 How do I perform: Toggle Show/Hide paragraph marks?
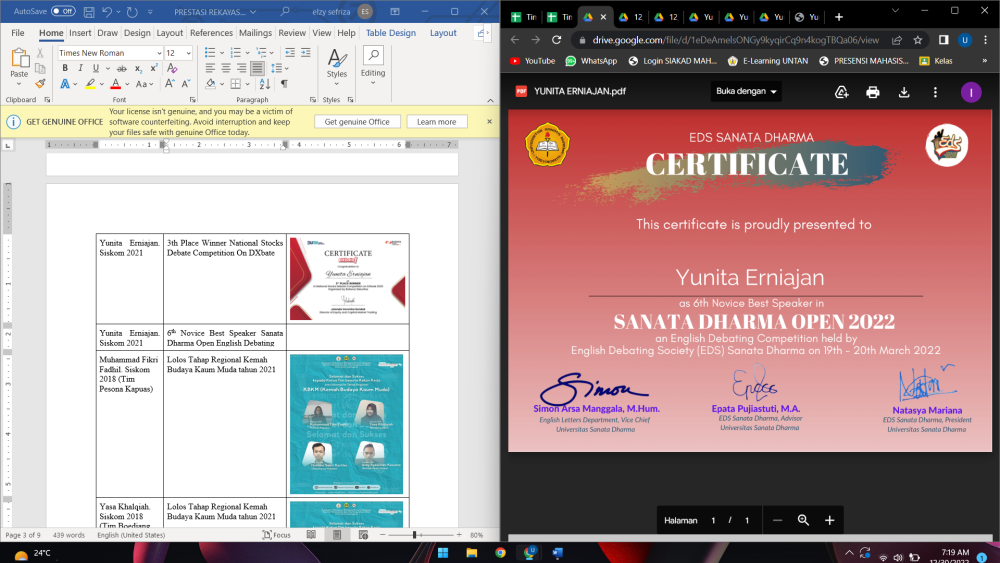(284, 84)
